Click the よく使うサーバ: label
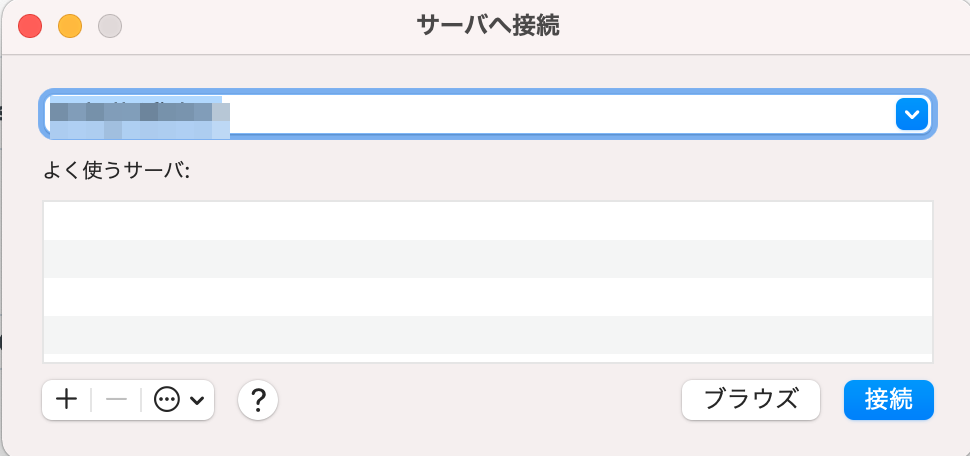The image size is (970, 456). (x=116, y=170)
